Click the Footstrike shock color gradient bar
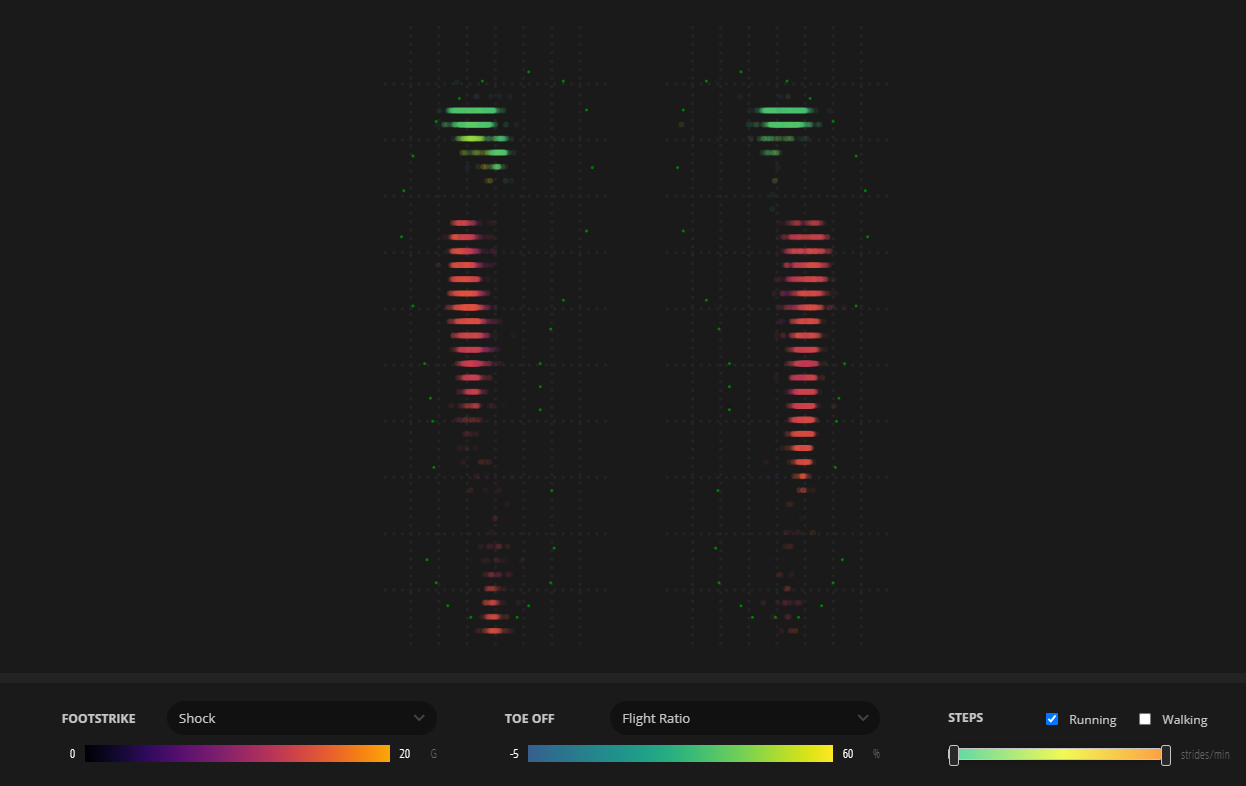 pos(237,754)
